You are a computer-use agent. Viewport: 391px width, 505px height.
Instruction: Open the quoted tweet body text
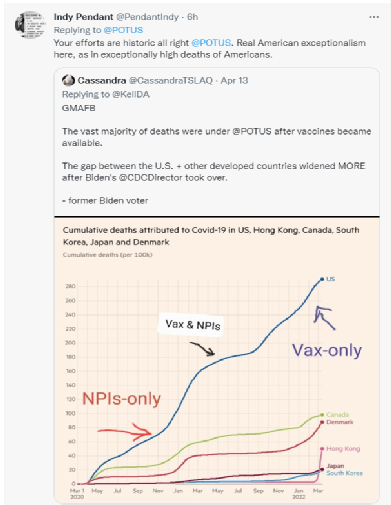(216, 154)
